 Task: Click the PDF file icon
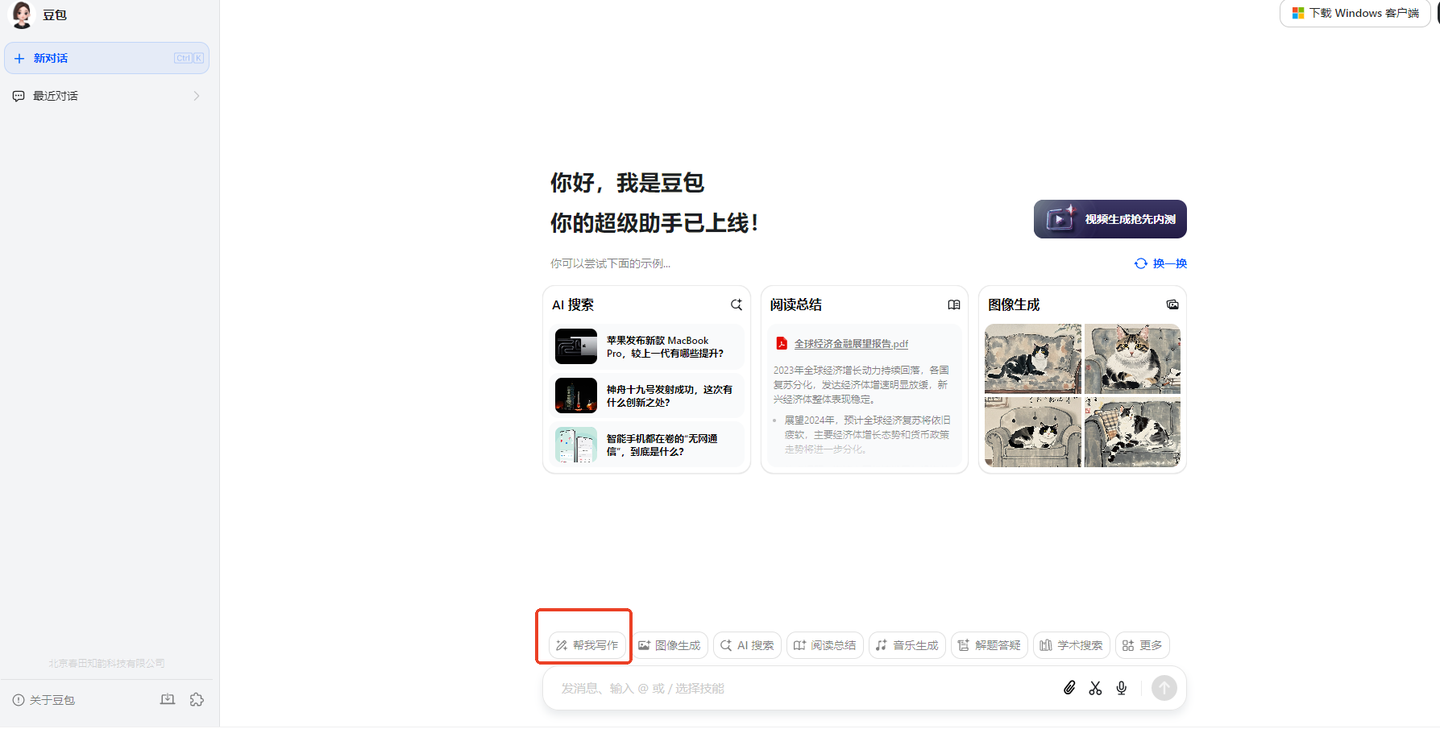pos(782,343)
